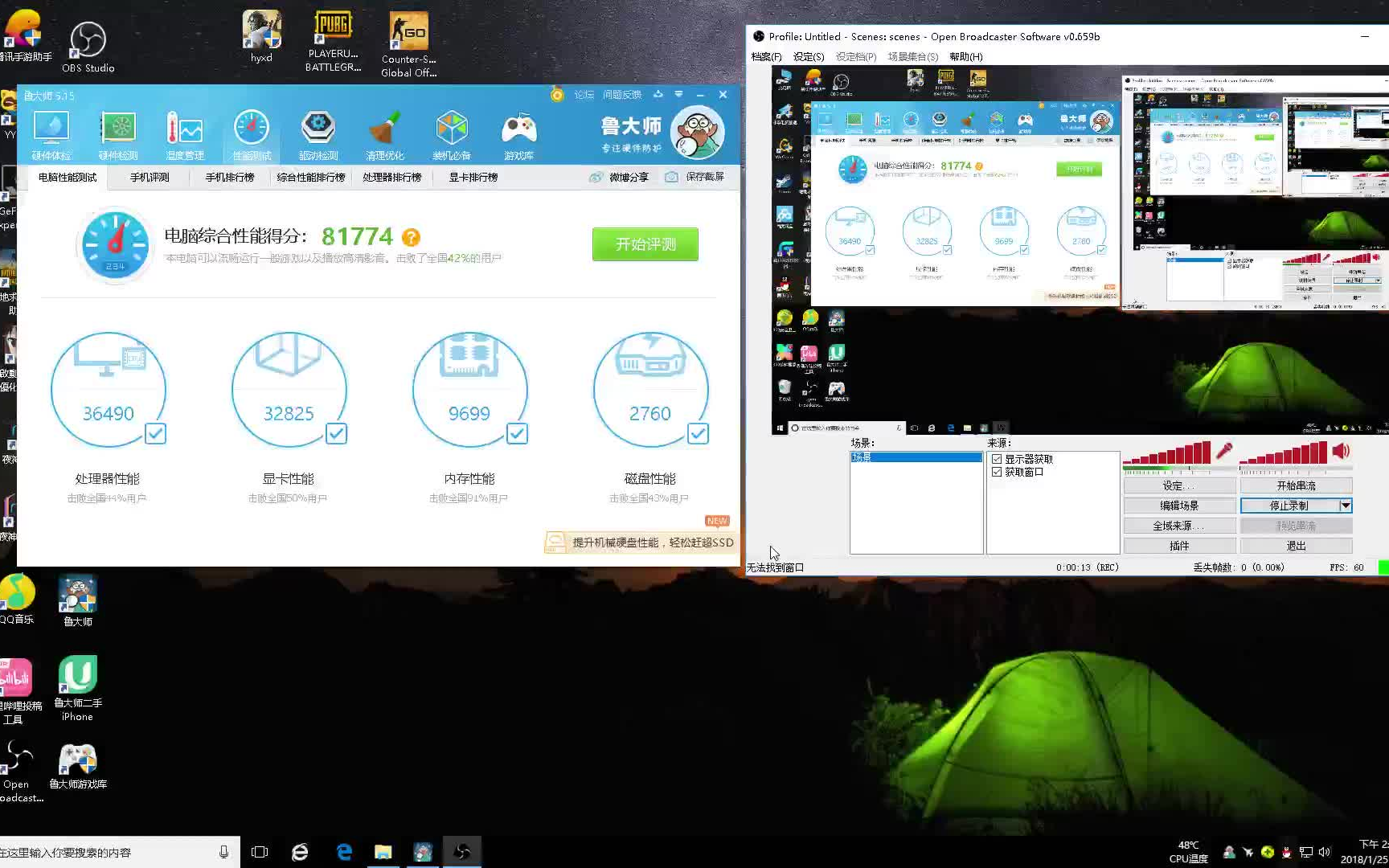1389x868 pixels.
Task: Open the 鲁大师二手 iPhone shortcut
Action: pyautogui.click(x=77, y=689)
